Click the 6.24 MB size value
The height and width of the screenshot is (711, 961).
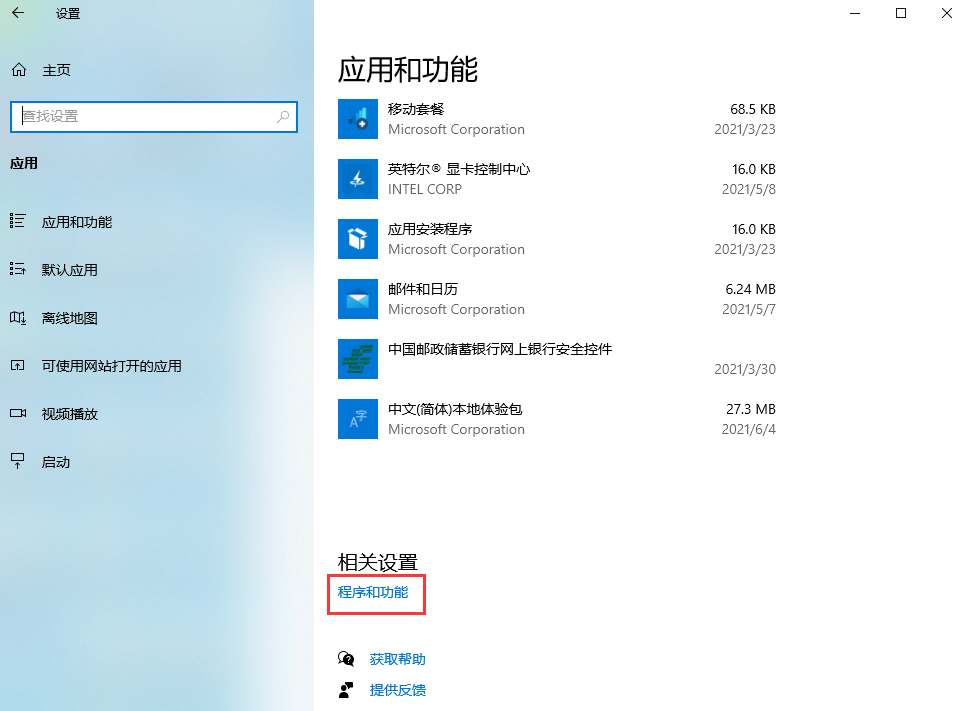750,289
